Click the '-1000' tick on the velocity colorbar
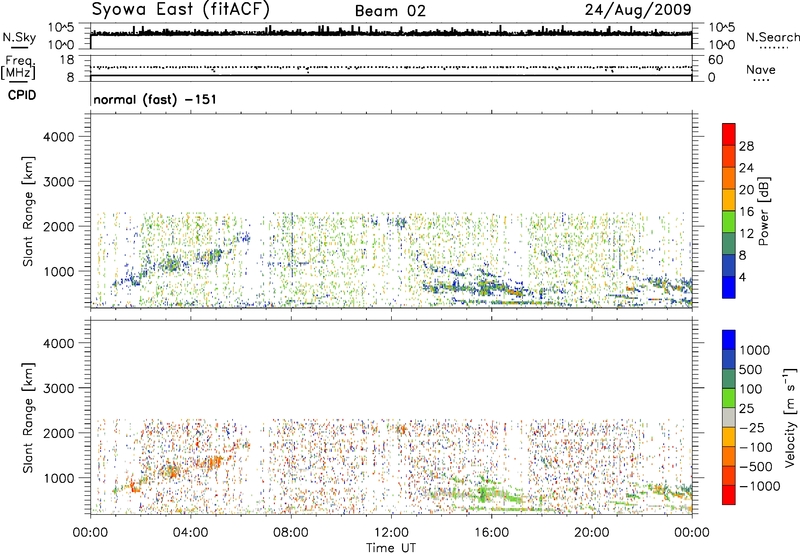Image resolution: width=800 pixels, height=554 pixels. (x=759, y=486)
